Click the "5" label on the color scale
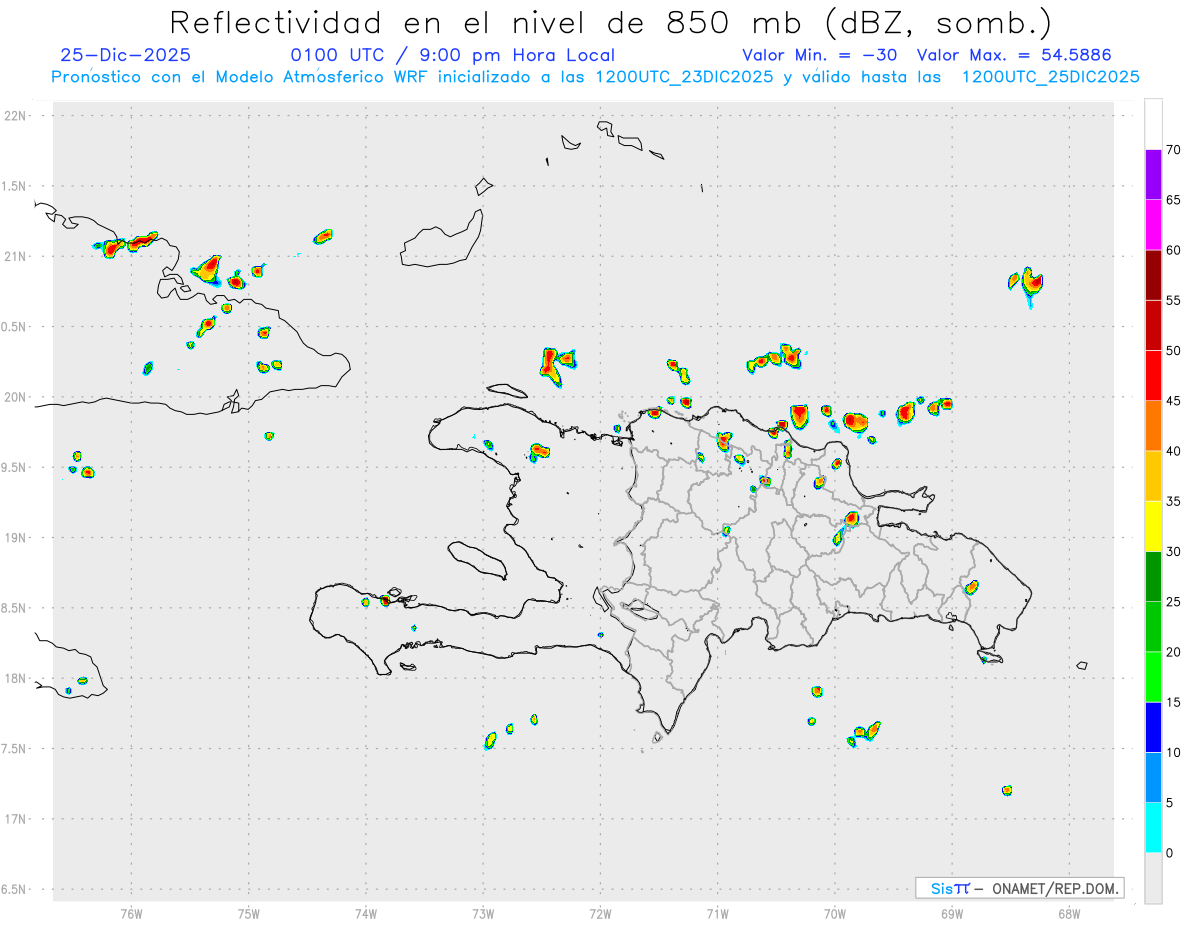 (1170, 802)
